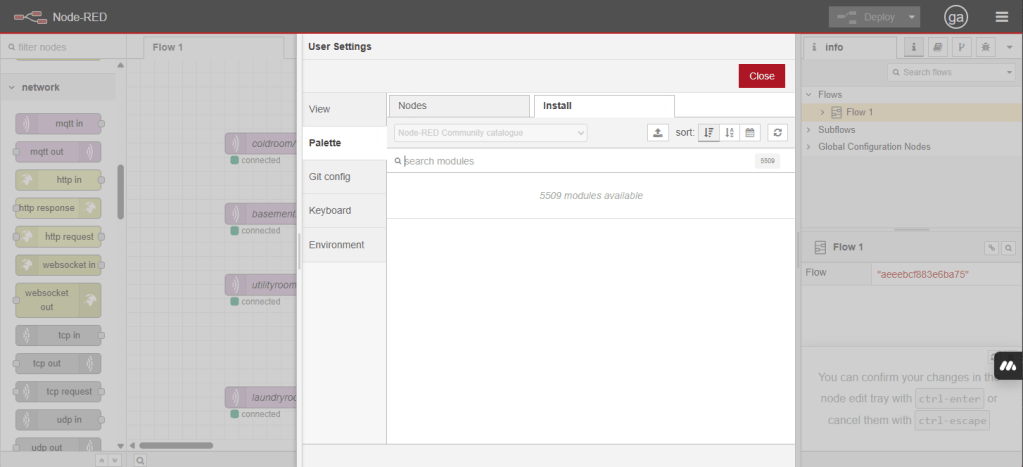
Task: Sort modules by recent date icon
Action: click(750, 132)
